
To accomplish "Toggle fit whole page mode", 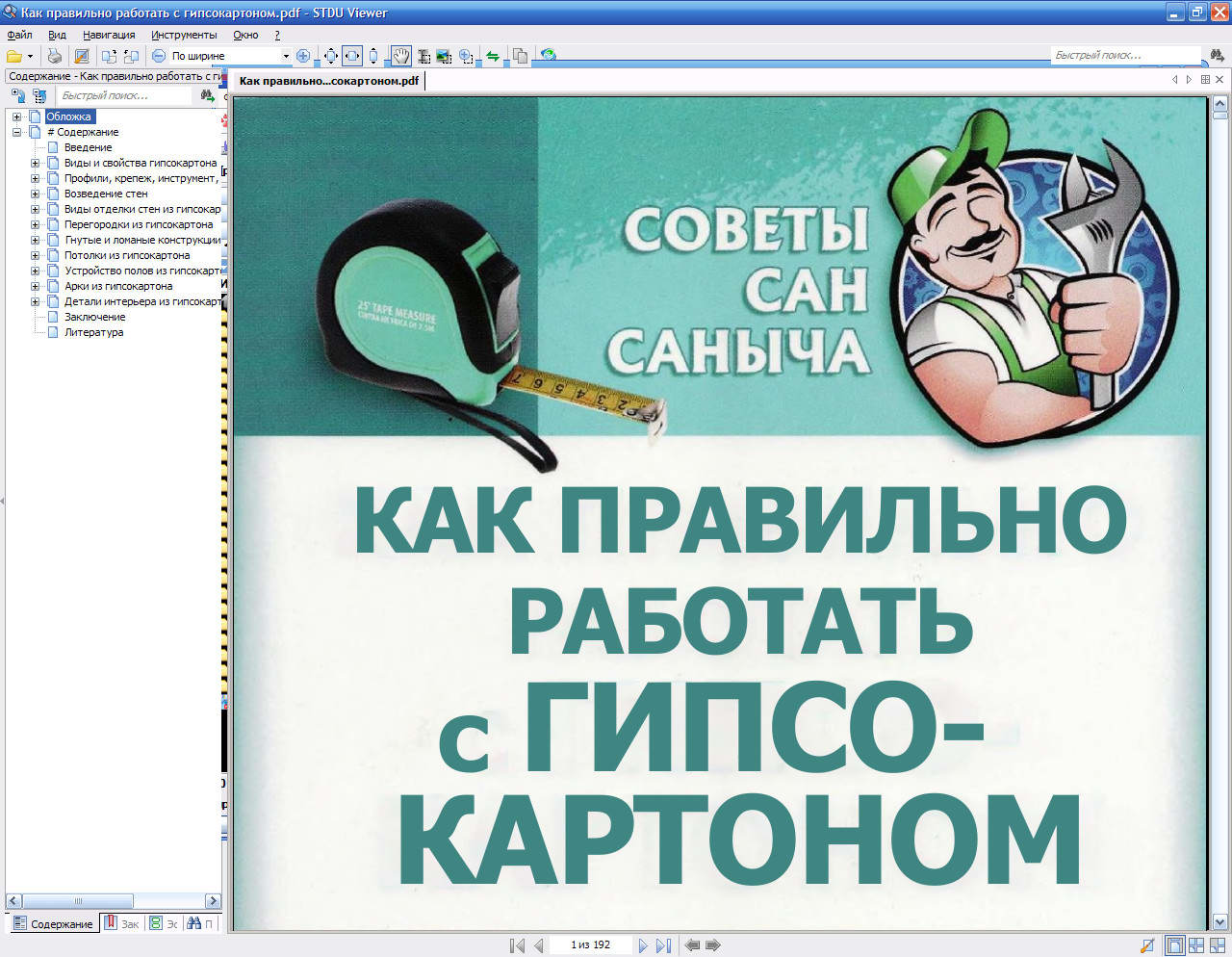I will click(x=331, y=56).
